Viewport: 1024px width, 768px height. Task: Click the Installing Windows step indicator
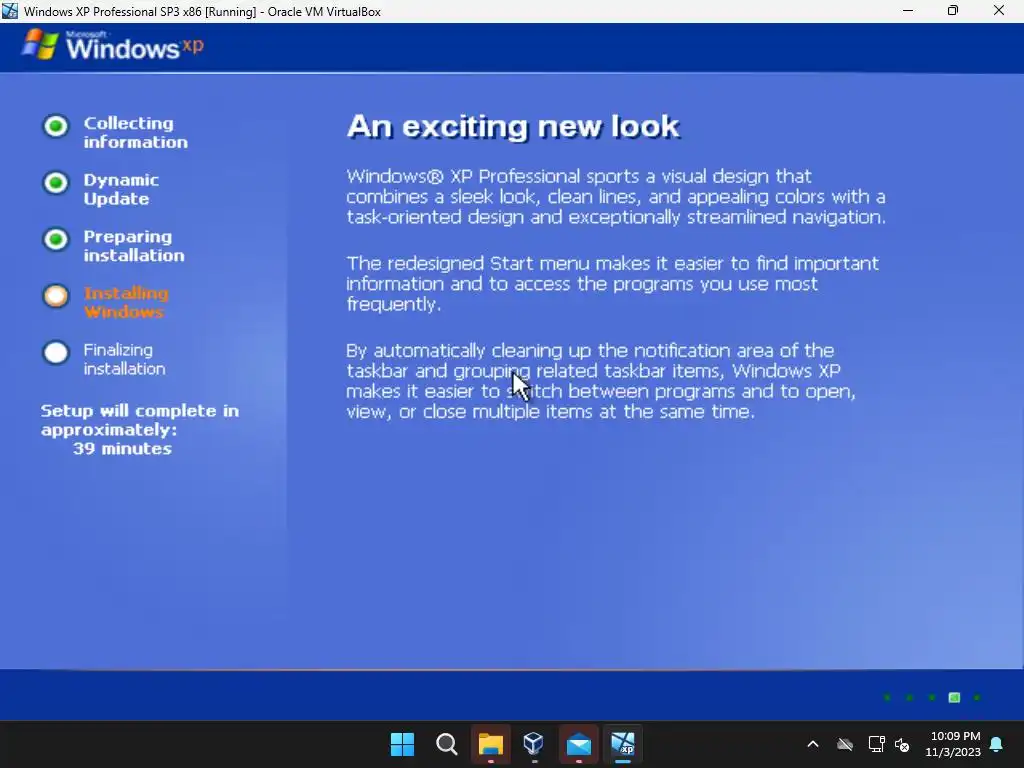pos(56,296)
